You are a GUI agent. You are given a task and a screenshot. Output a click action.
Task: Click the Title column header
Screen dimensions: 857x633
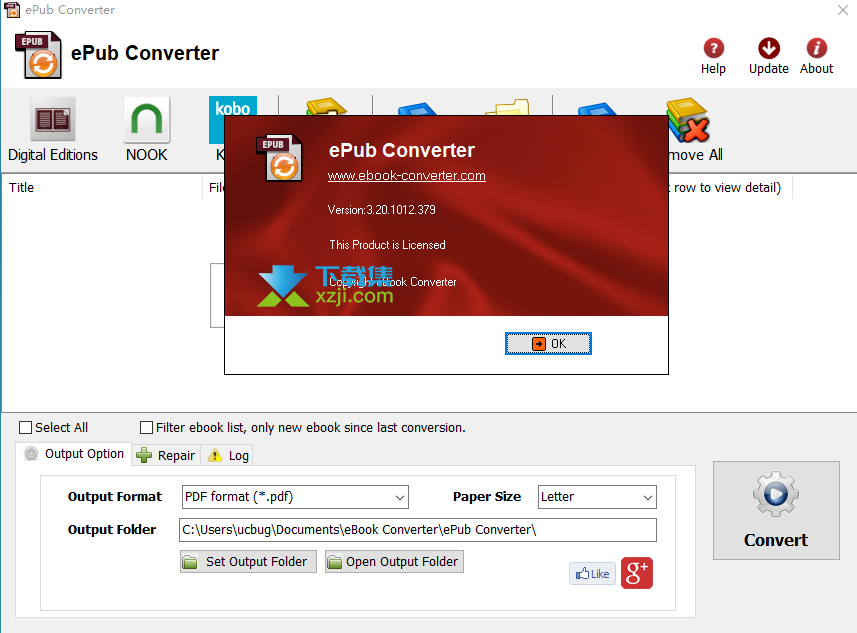102,187
